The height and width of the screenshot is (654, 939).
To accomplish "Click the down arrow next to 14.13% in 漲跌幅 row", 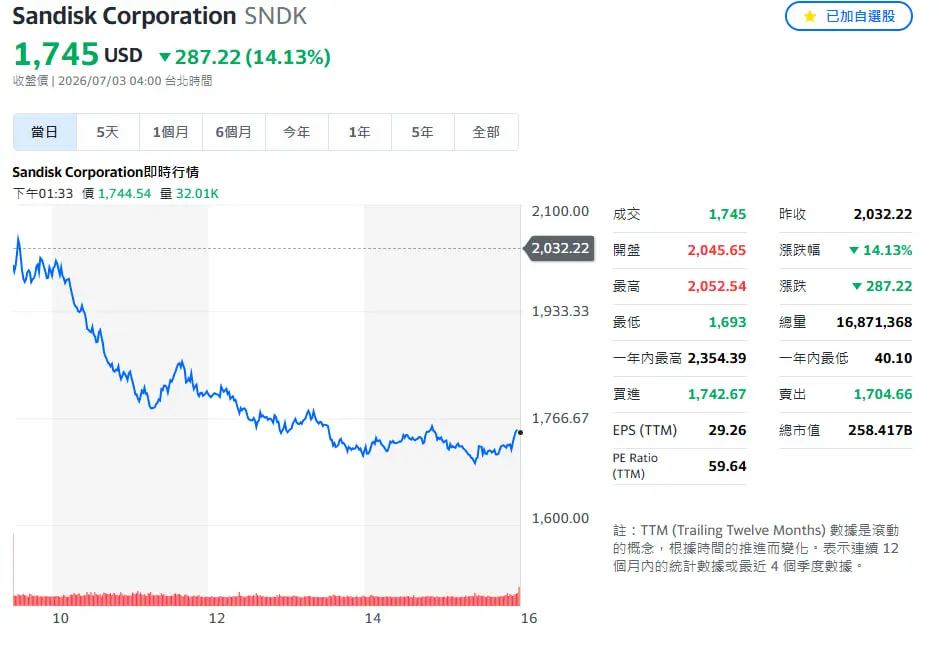I will click(854, 250).
